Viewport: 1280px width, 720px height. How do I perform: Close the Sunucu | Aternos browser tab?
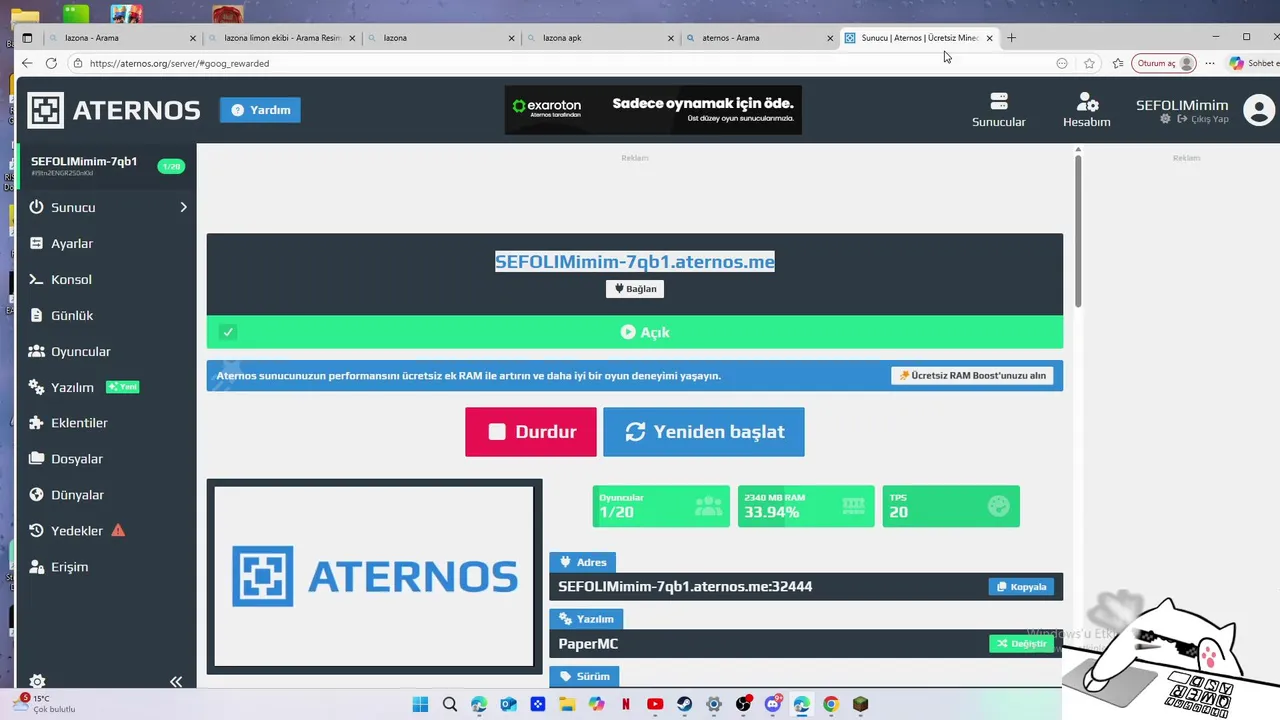tap(990, 38)
